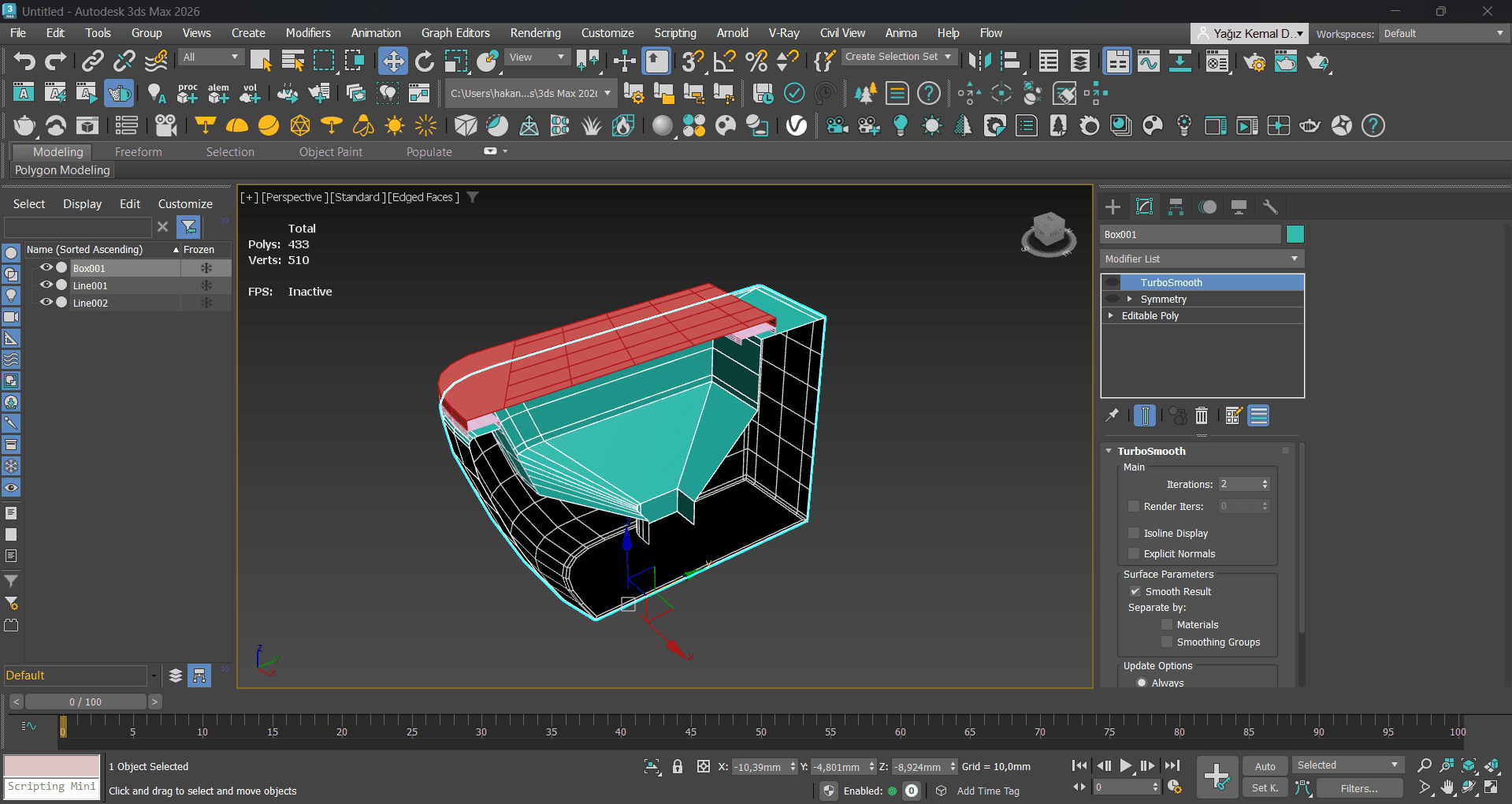Click the Auto key button
Viewport: 1512px width, 804px height.
click(x=1265, y=766)
